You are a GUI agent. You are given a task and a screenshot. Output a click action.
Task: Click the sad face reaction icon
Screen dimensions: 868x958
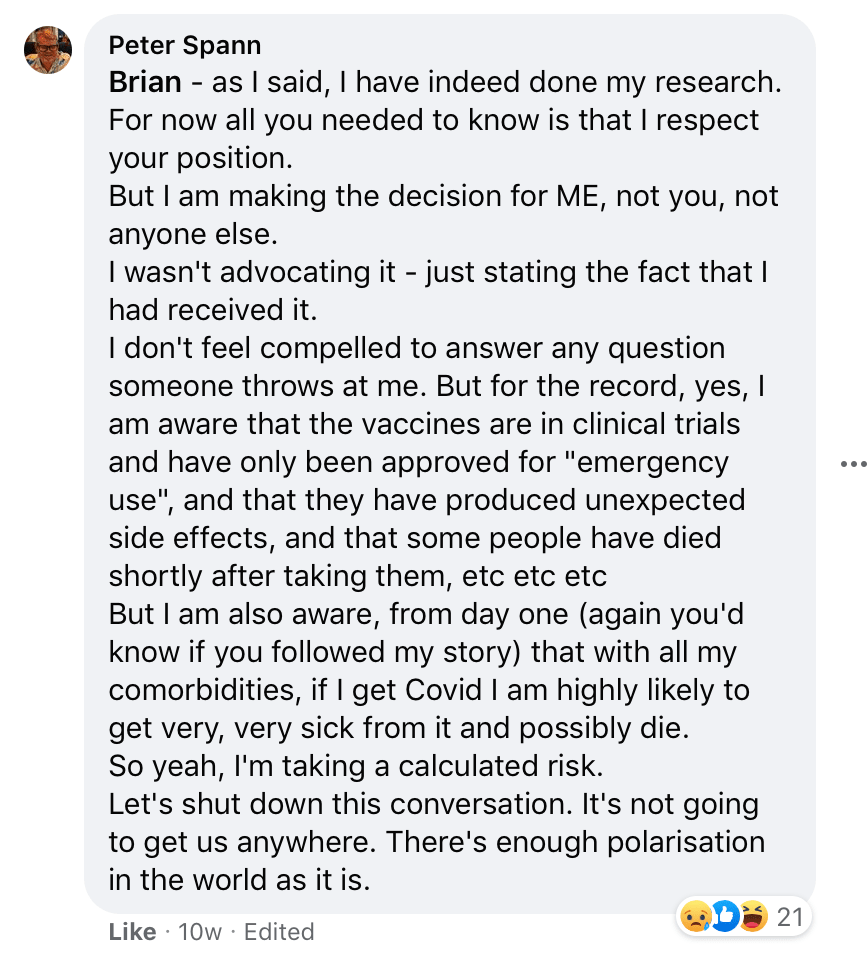[x=695, y=916]
